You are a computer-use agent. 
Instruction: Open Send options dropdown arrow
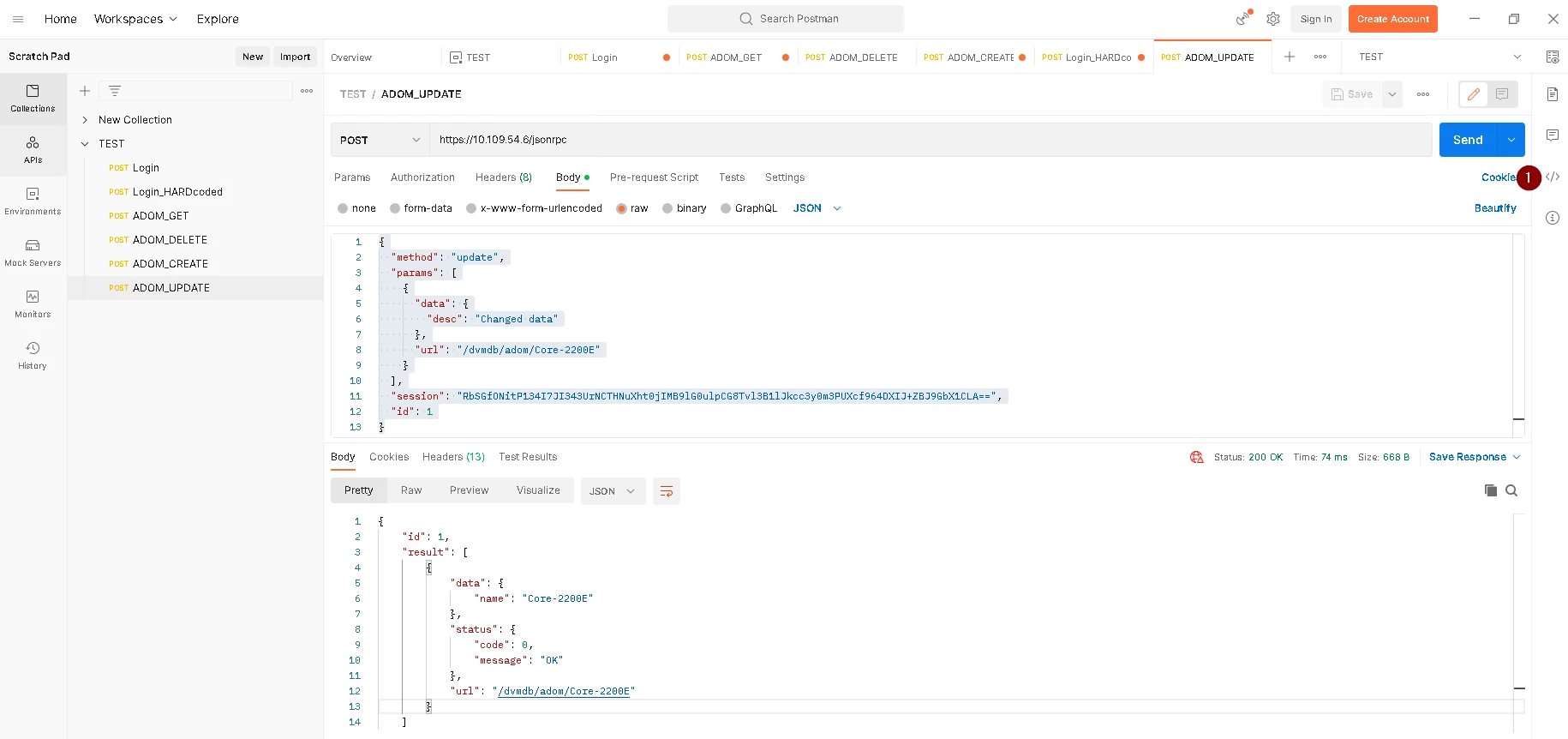pos(1511,140)
